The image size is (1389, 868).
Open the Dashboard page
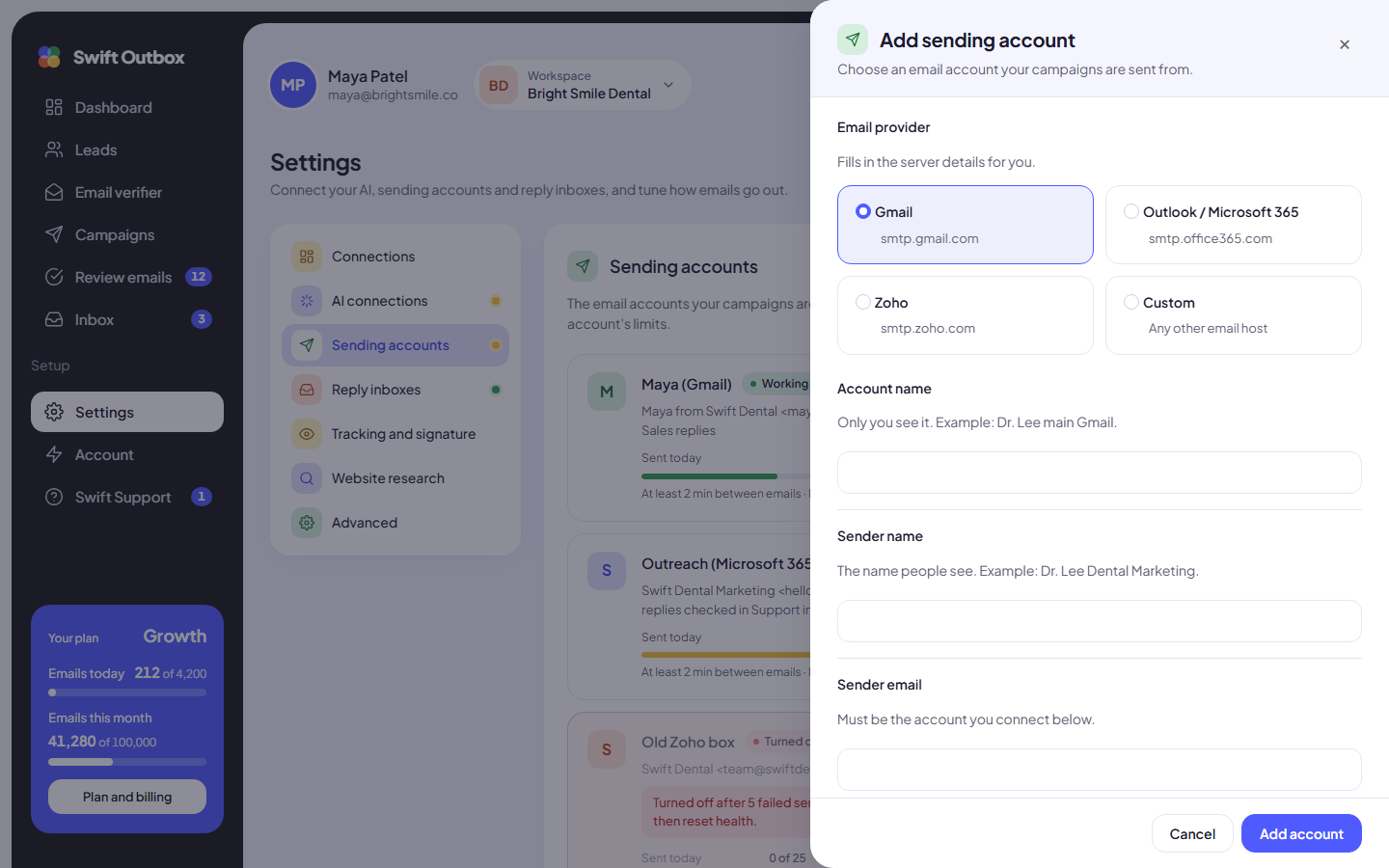(x=127, y=107)
